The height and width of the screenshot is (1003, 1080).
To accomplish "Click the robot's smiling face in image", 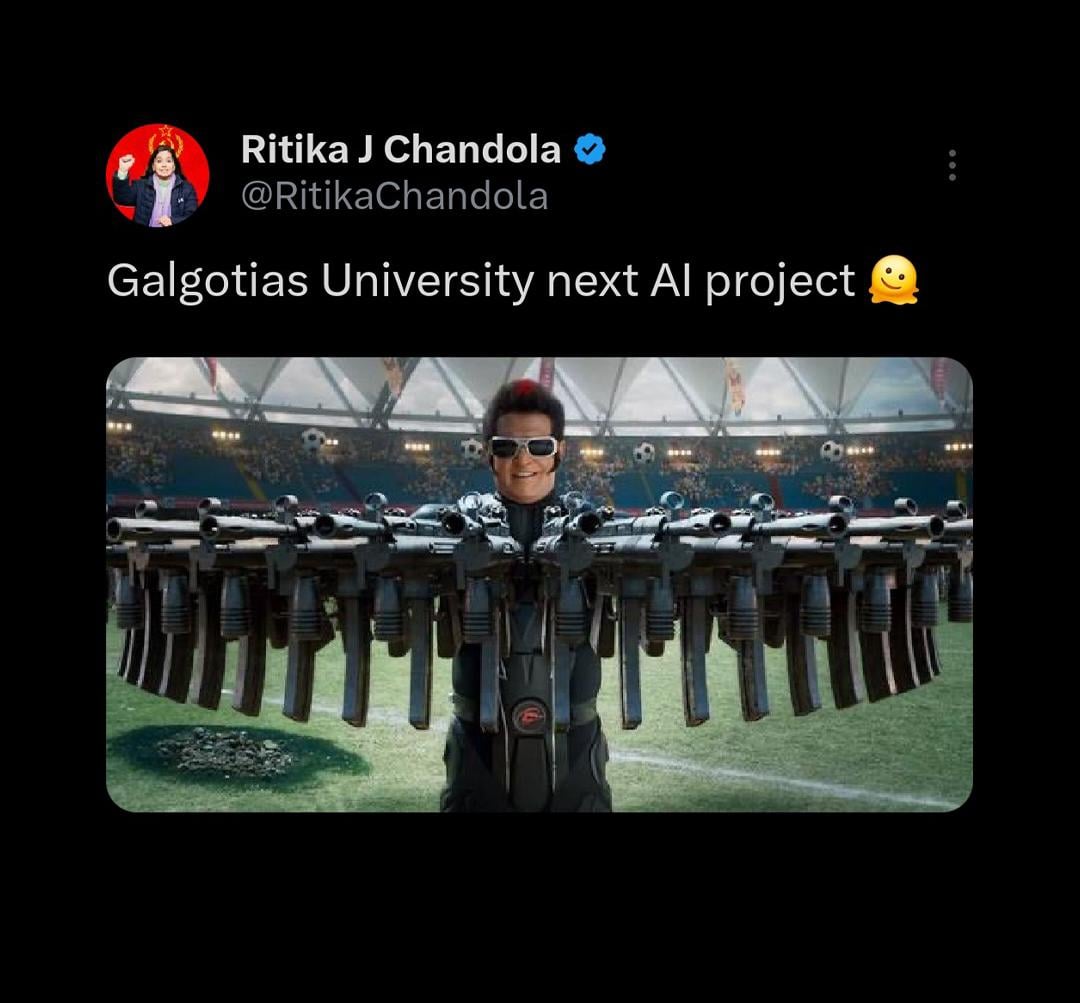I will coord(523,457).
